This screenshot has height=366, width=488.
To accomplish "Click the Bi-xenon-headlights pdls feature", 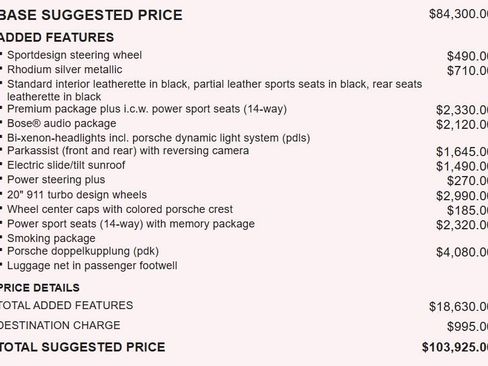I will click(158, 138).
